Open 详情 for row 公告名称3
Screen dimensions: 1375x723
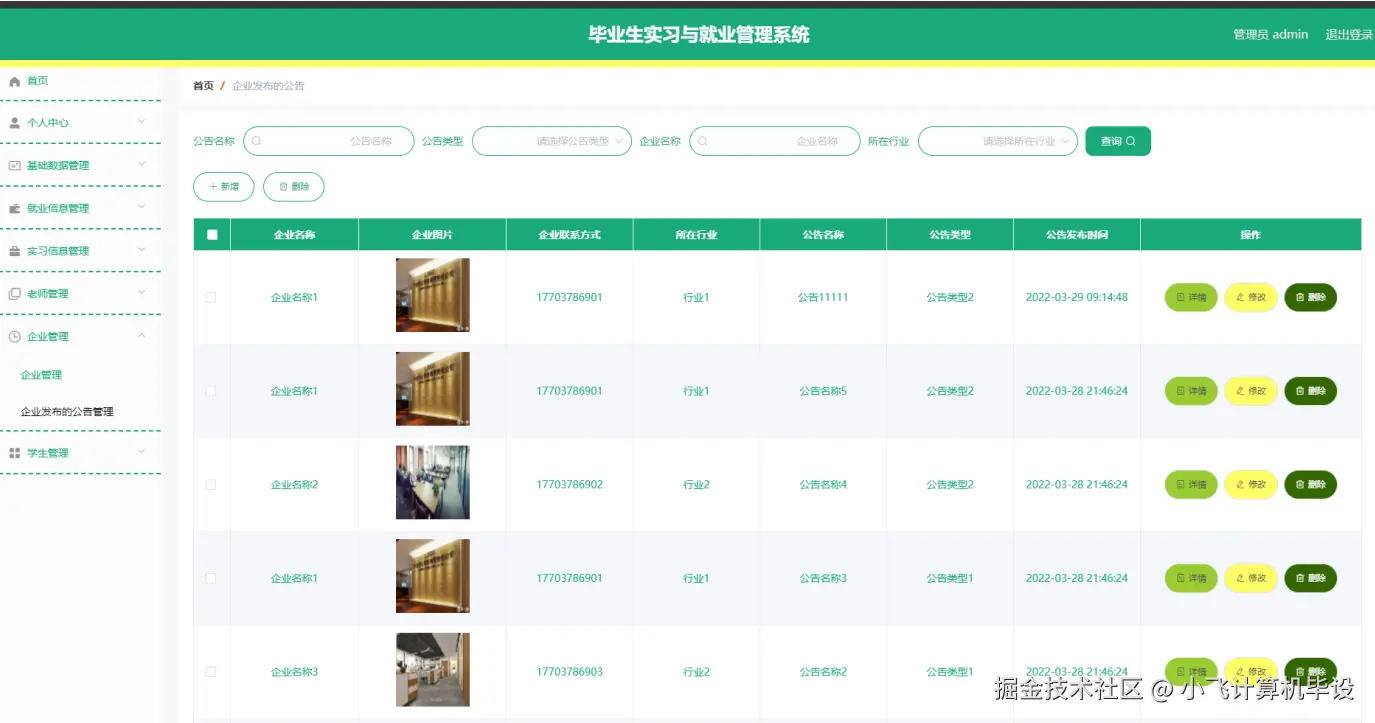[x=1191, y=578]
